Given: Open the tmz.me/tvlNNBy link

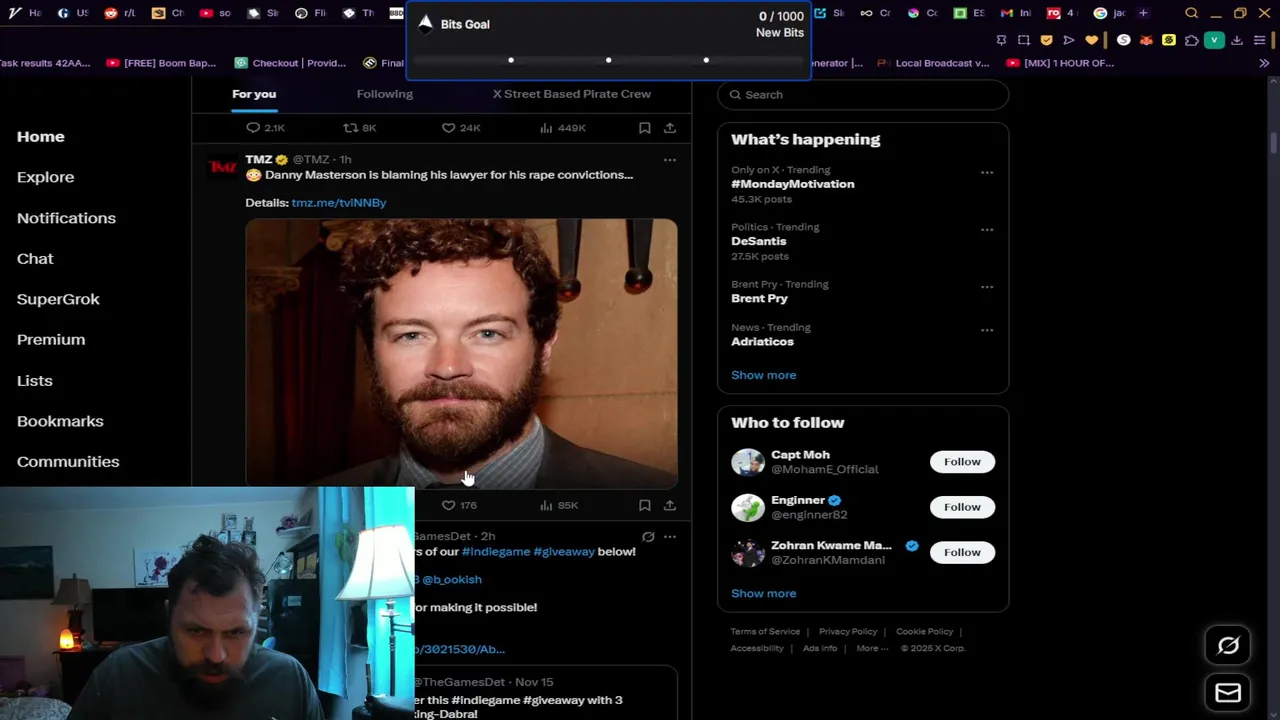Looking at the screenshot, I should (339, 203).
